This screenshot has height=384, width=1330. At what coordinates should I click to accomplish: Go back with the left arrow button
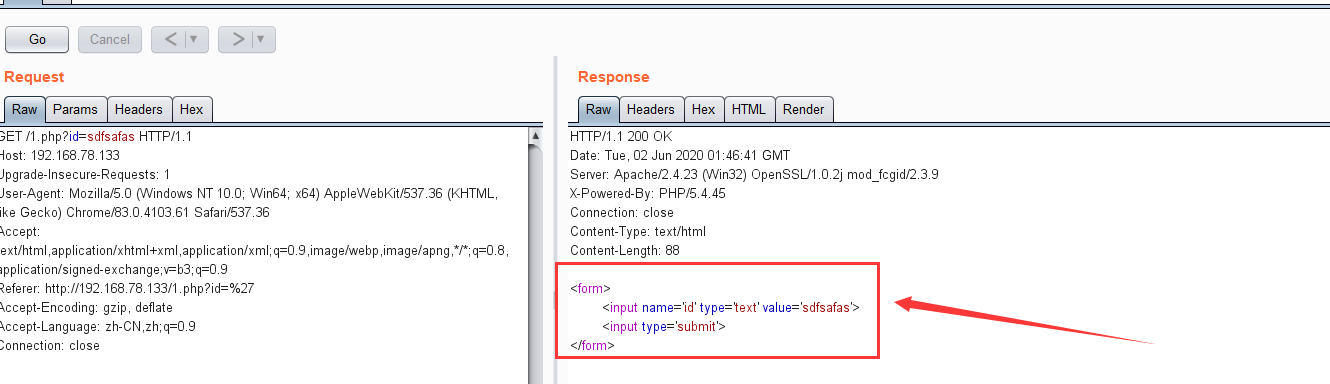pyautogui.click(x=170, y=40)
